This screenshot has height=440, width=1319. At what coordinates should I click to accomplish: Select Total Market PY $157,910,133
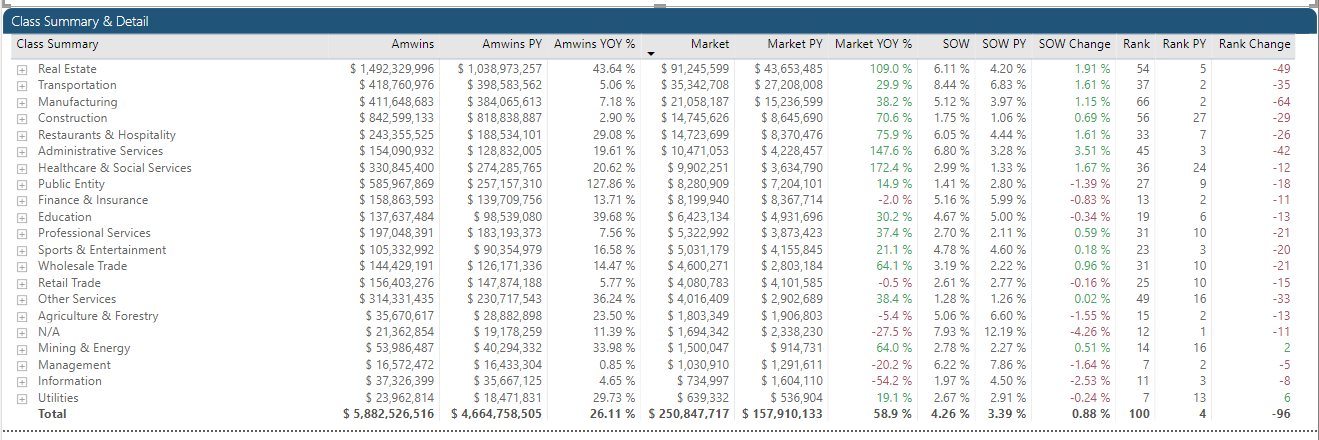(783, 414)
